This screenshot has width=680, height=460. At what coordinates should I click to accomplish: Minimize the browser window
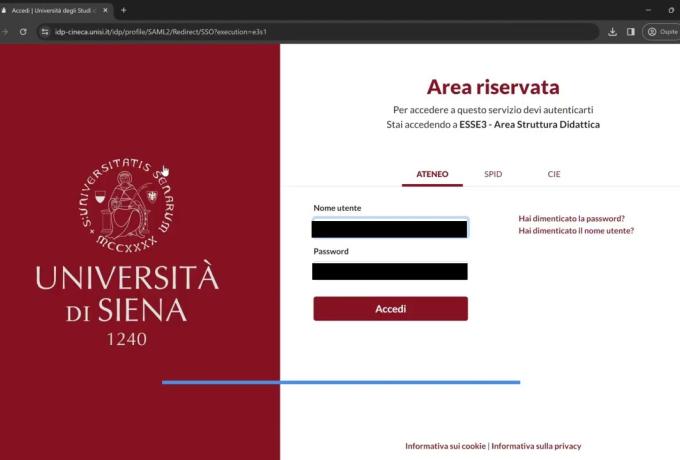coord(648,10)
